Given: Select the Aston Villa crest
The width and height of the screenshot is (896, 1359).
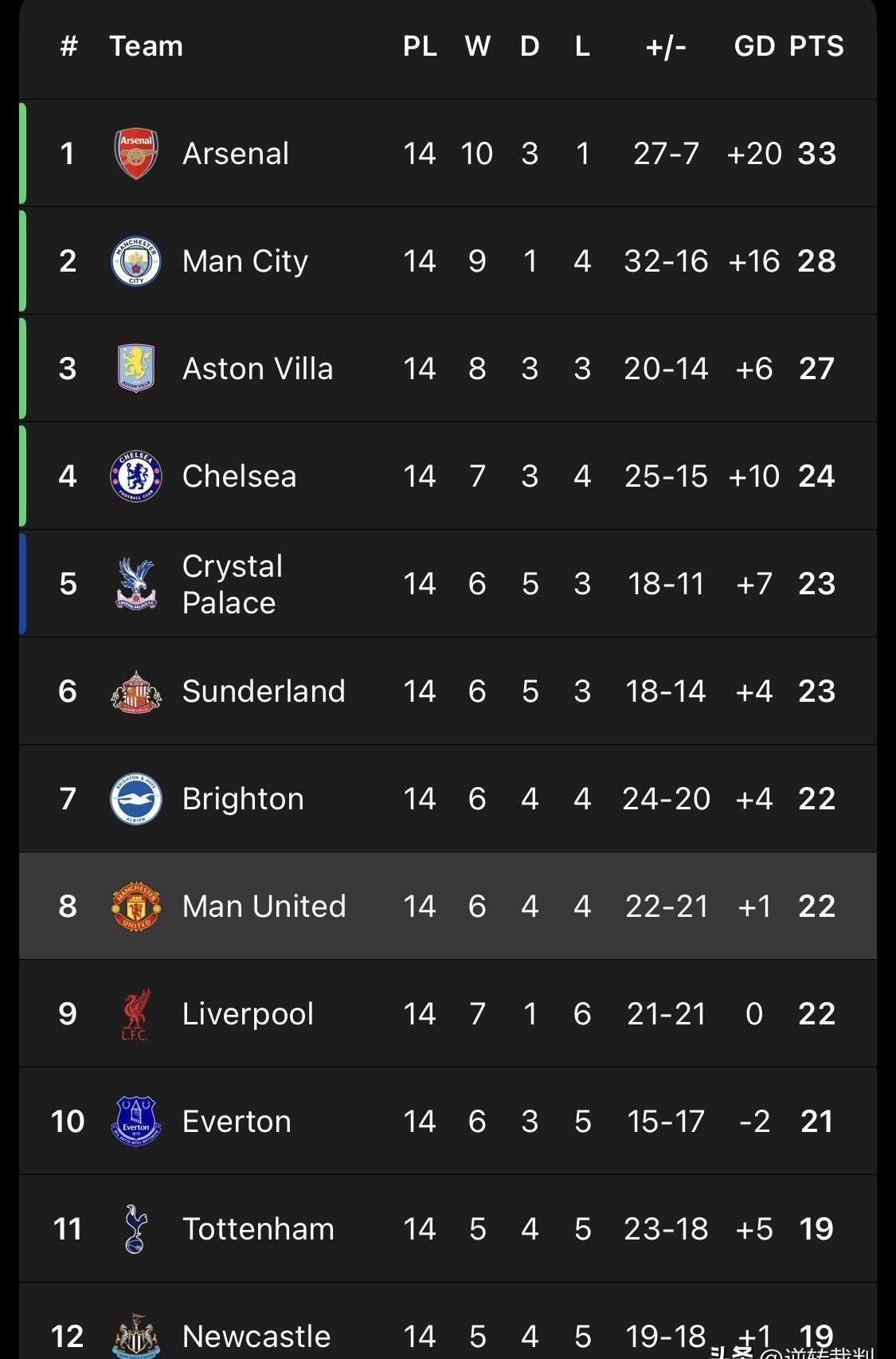Looking at the screenshot, I should click(x=136, y=368).
